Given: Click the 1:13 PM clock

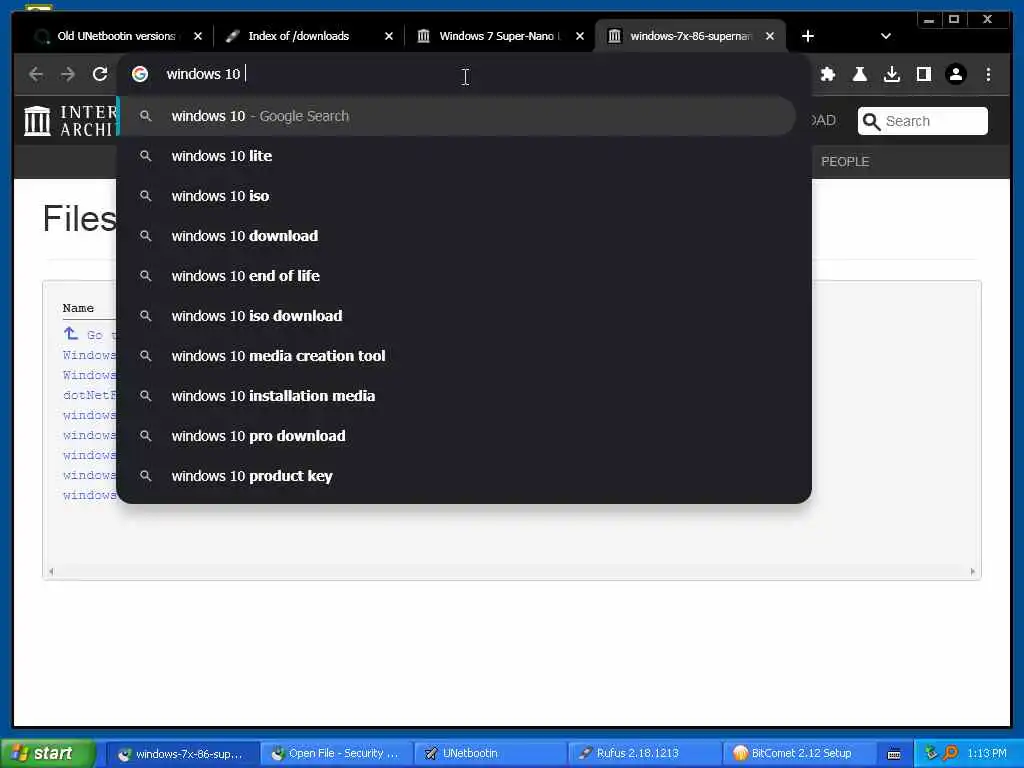Looking at the screenshot, I should tap(986, 754).
